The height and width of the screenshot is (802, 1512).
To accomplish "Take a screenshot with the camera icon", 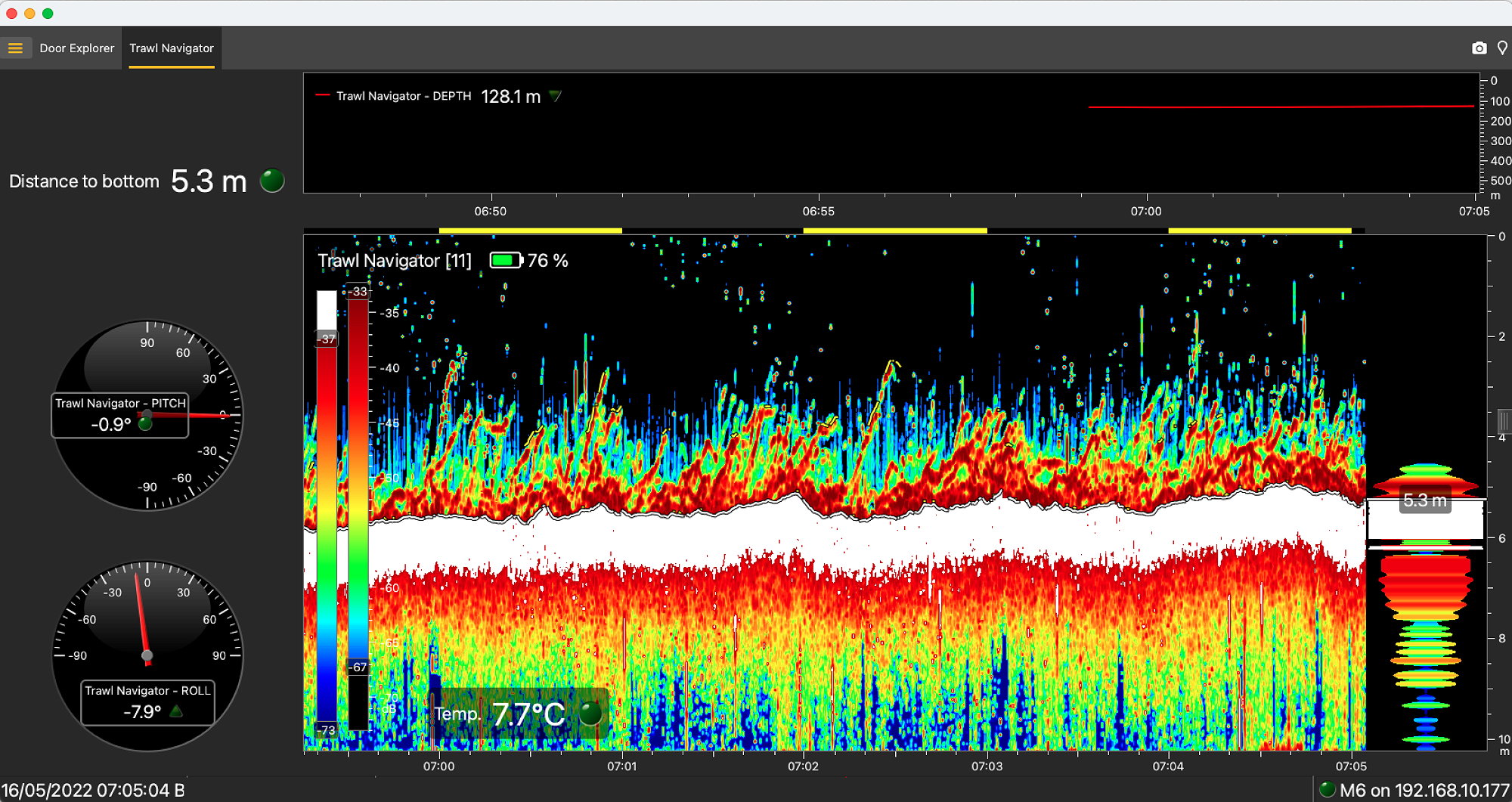I will (x=1479, y=48).
